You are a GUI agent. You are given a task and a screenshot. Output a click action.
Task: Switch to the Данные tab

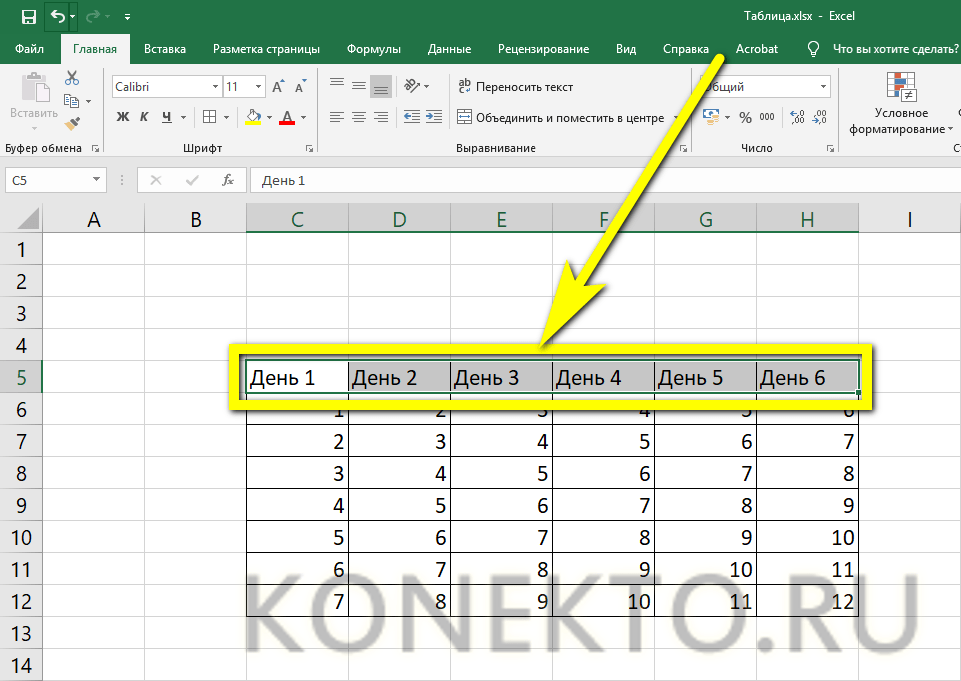click(449, 49)
